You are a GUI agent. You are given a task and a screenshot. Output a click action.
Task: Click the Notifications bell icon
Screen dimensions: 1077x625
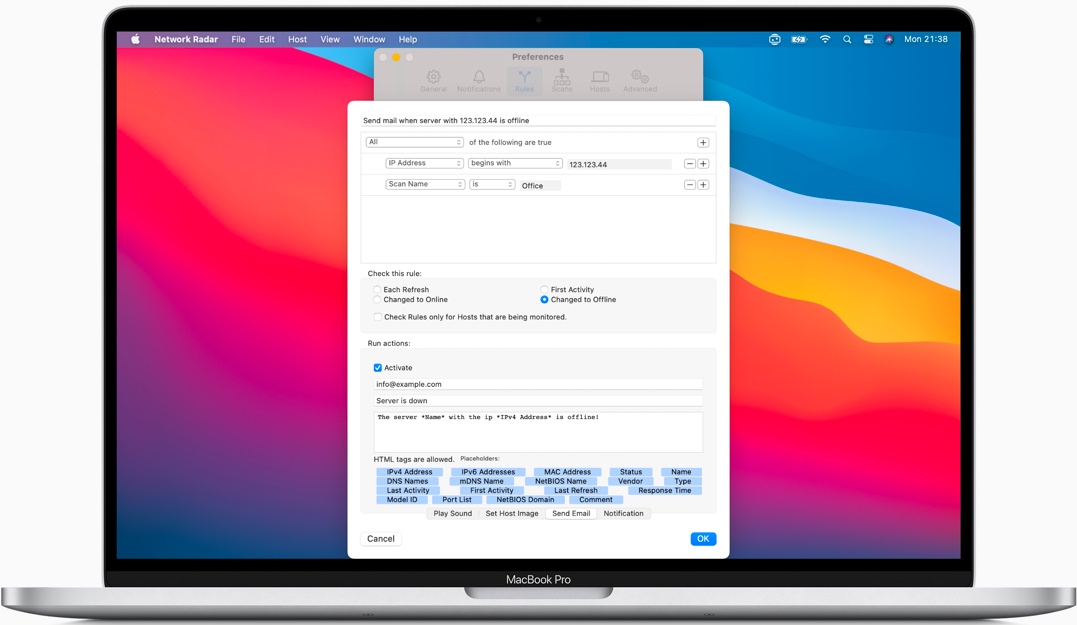point(479,80)
